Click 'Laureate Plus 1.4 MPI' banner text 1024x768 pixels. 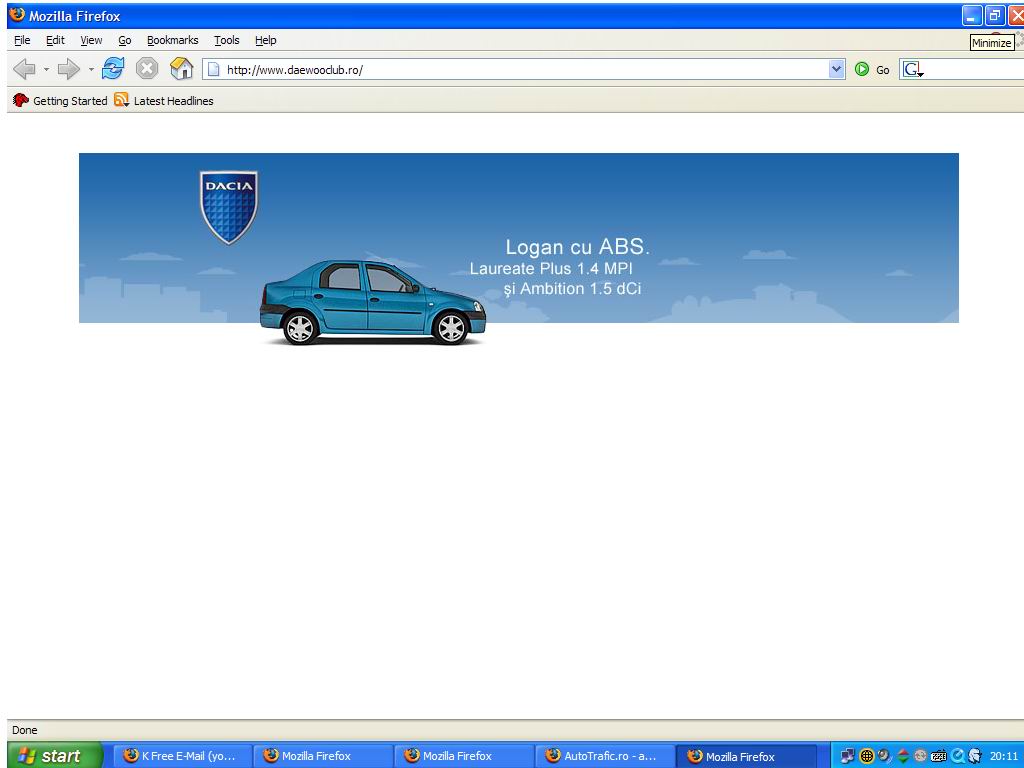click(551, 268)
